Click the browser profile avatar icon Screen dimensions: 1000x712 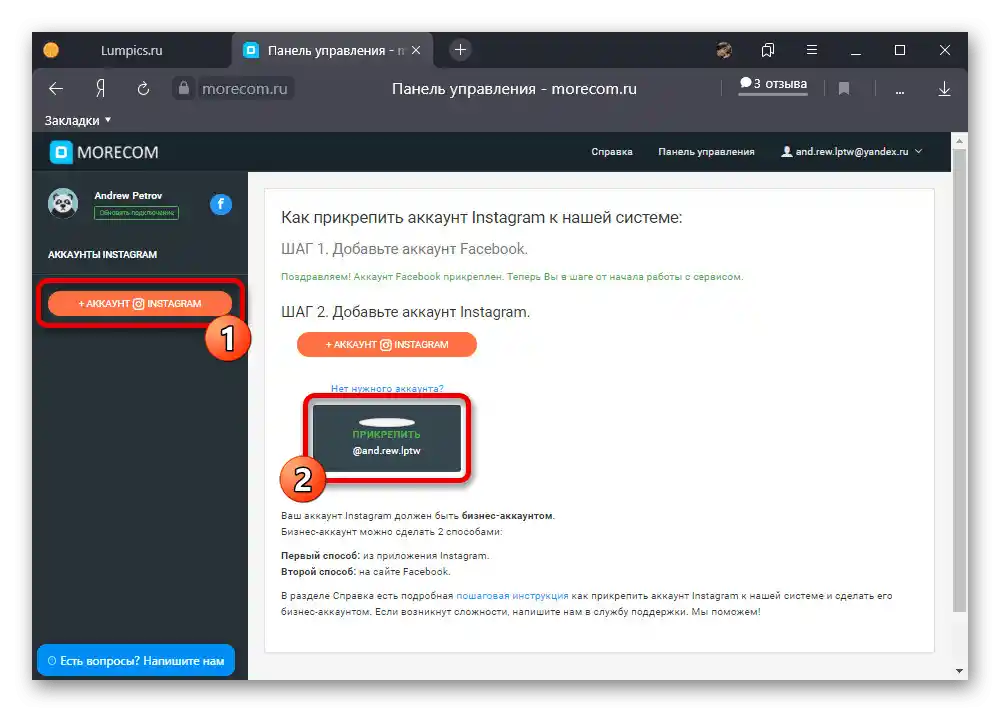pos(724,50)
